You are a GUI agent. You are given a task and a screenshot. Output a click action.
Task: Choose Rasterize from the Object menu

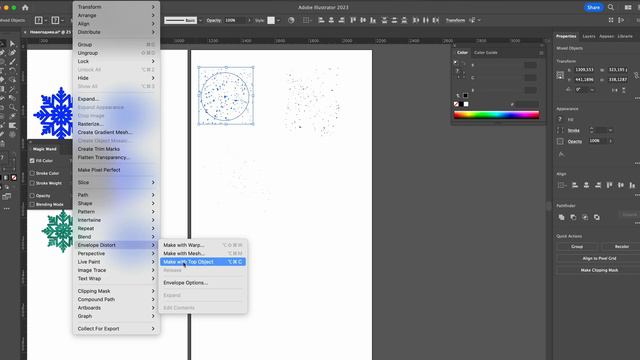point(116,124)
